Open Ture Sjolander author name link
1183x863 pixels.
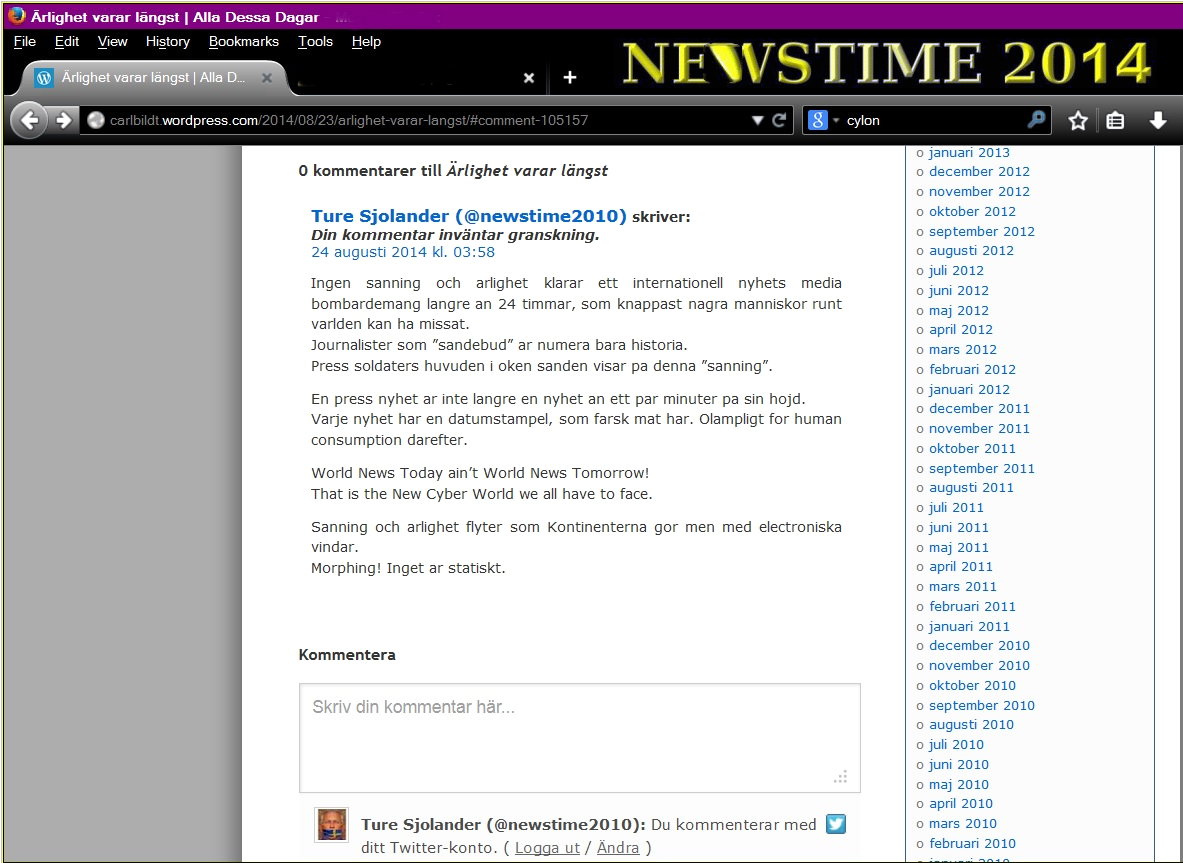tap(469, 217)
